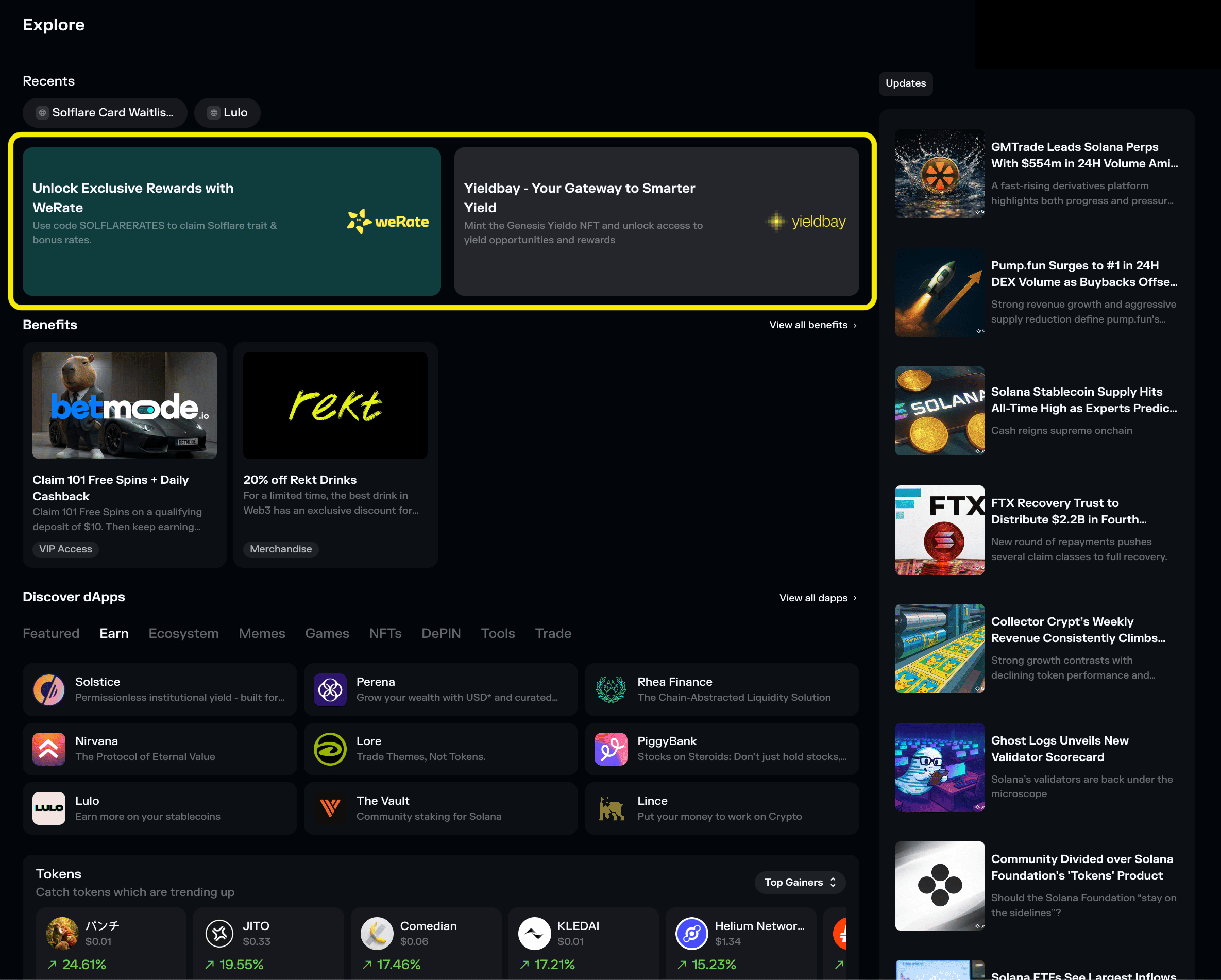Open Collector Crypt's Weekly Revenue headline
This screenshot has width=1221, height=980.
1078,629
